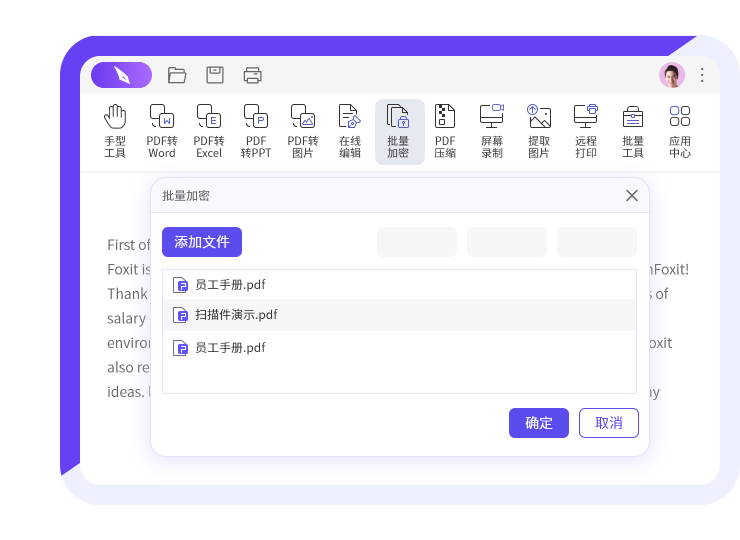This screenshot has width=740, height=540.
Task: Click the save icon in title bar
Action: coord(215,75)
